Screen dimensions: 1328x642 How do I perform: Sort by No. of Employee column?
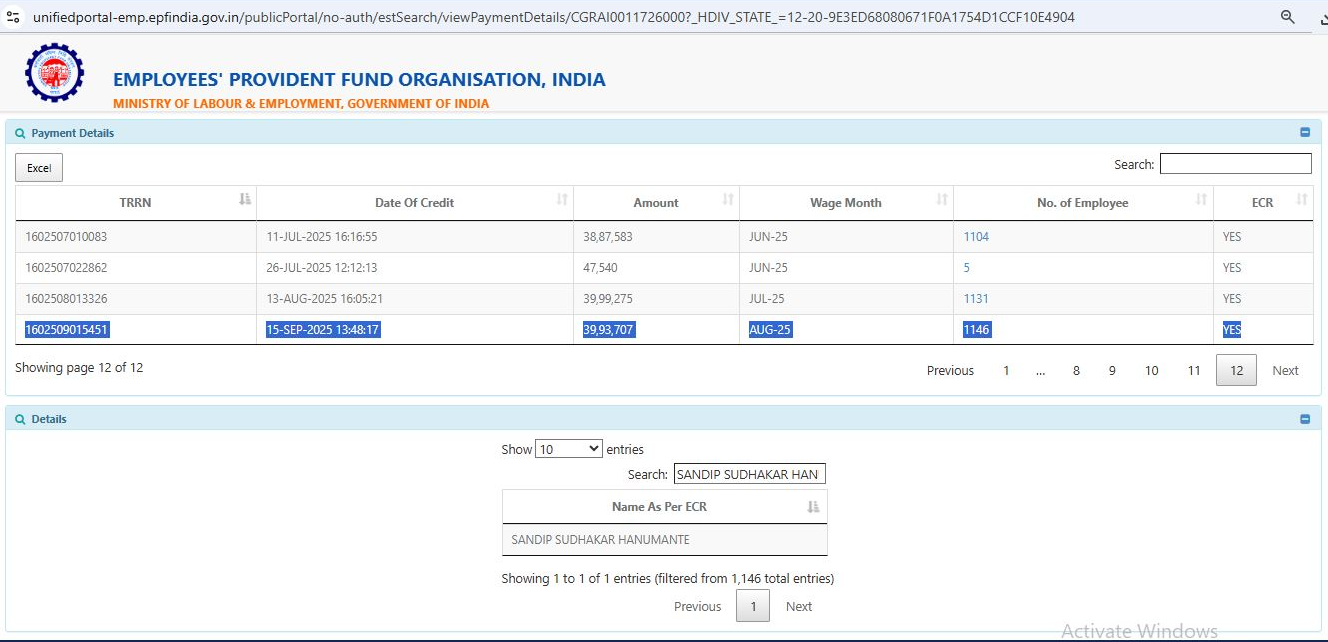(1082, 202)
